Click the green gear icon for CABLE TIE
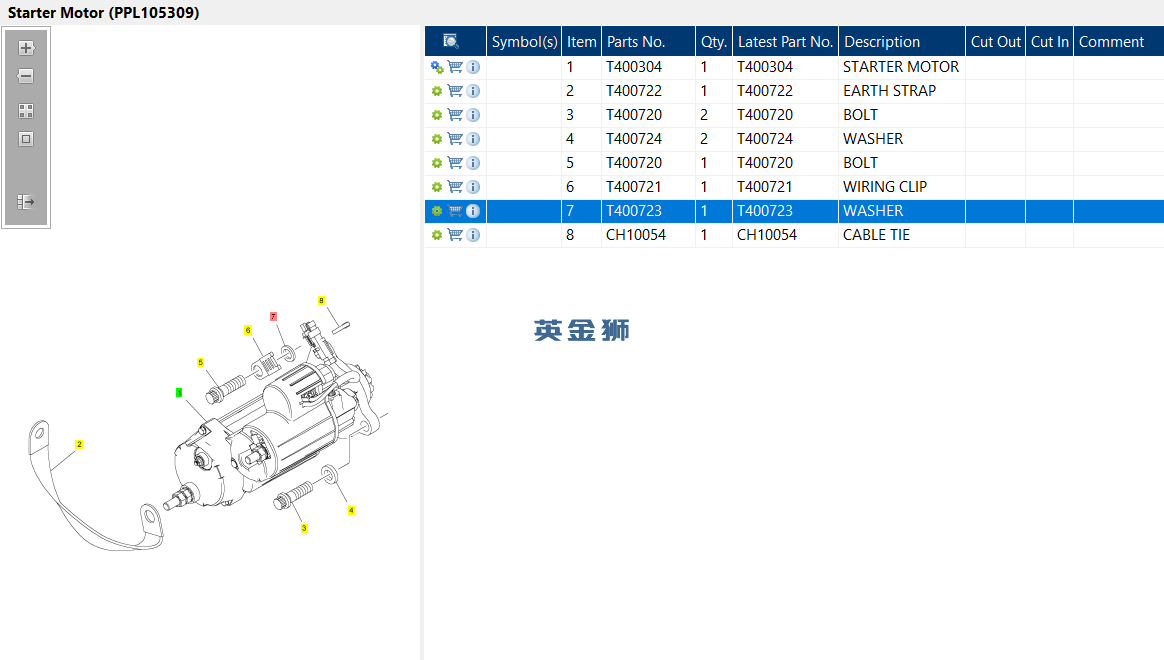This screenshot has width=1164, height=660. (x=437, y=235)
